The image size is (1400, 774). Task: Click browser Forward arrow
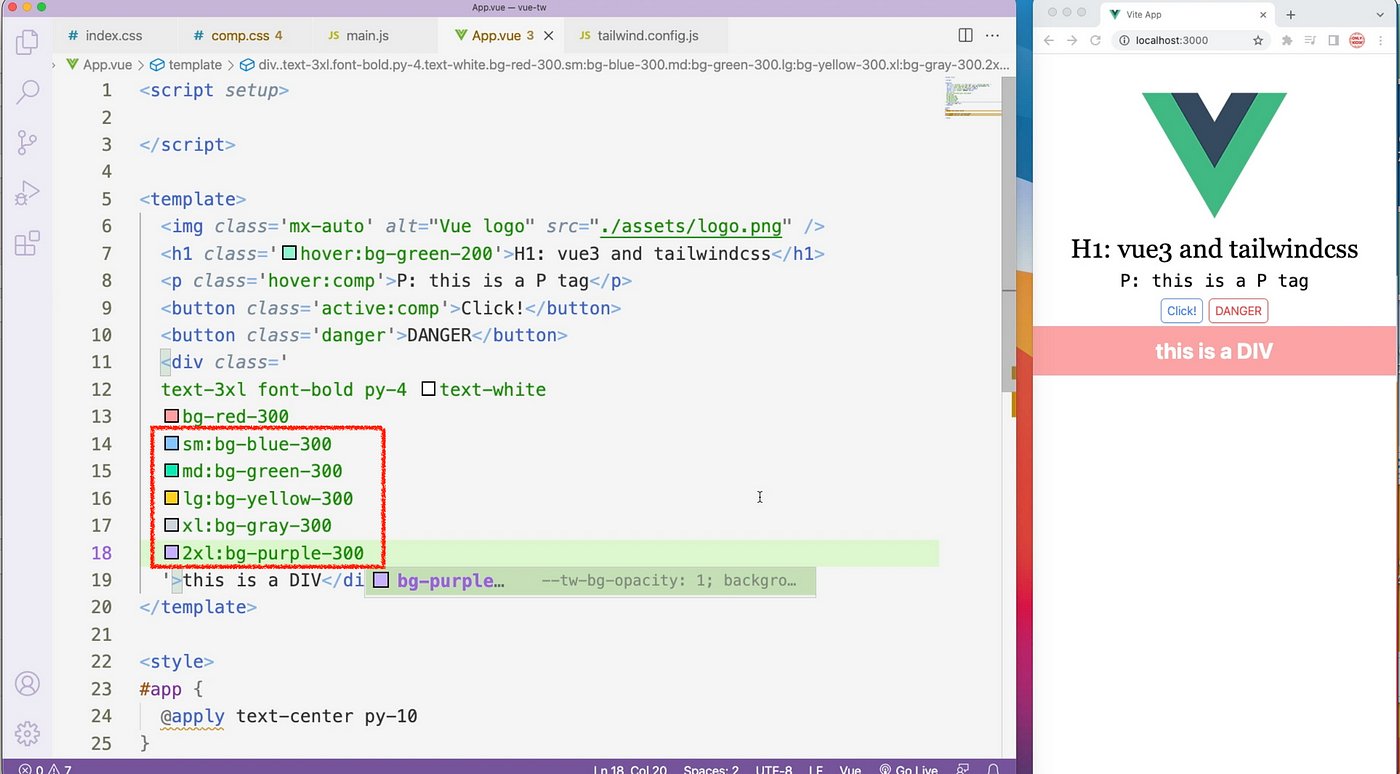pyautogui.click(x=1072, y=40)
